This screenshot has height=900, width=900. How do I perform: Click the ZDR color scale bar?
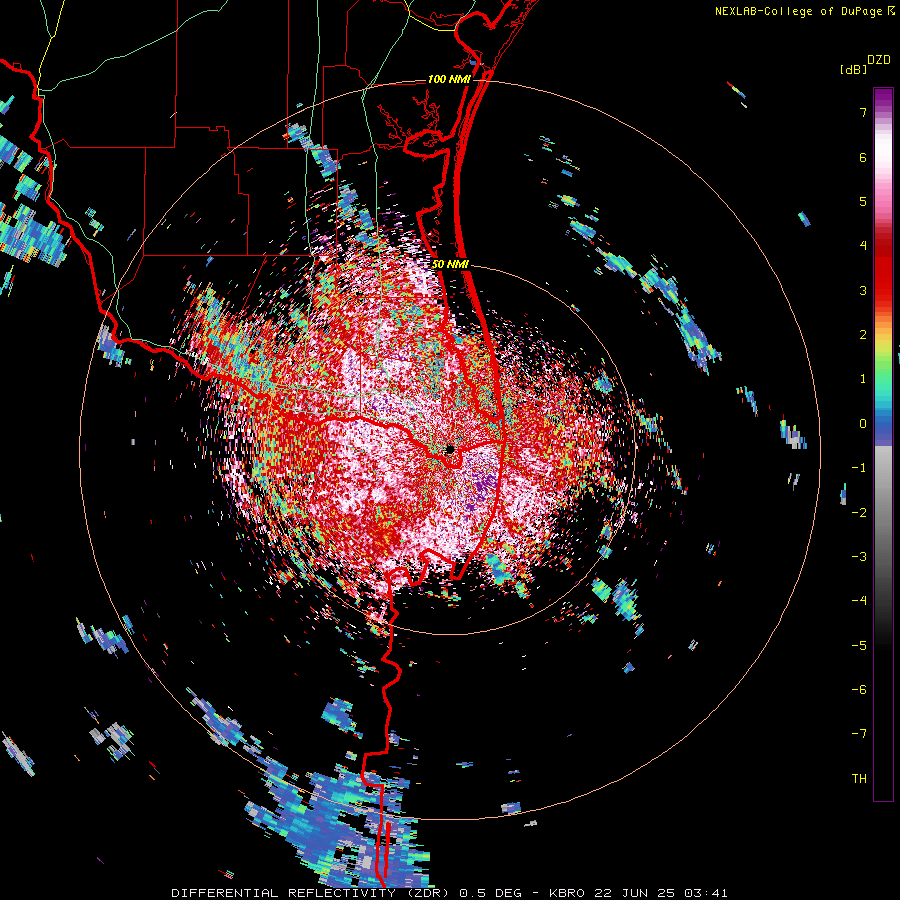coord(883,444)
